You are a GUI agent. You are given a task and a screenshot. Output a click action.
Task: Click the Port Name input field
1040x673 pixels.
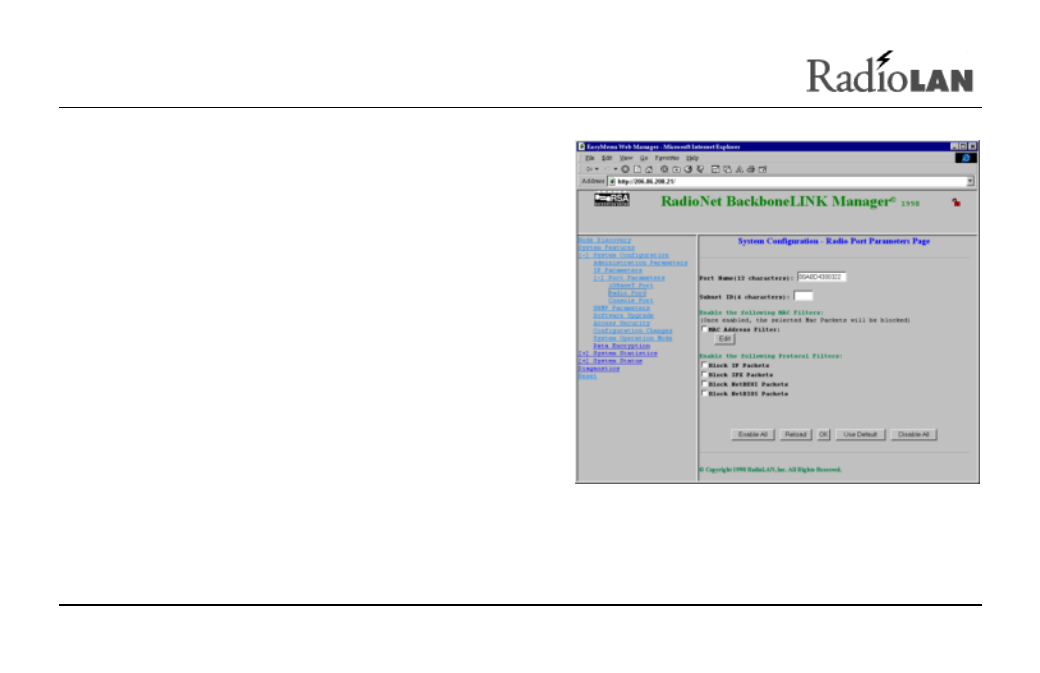point(821,277)
